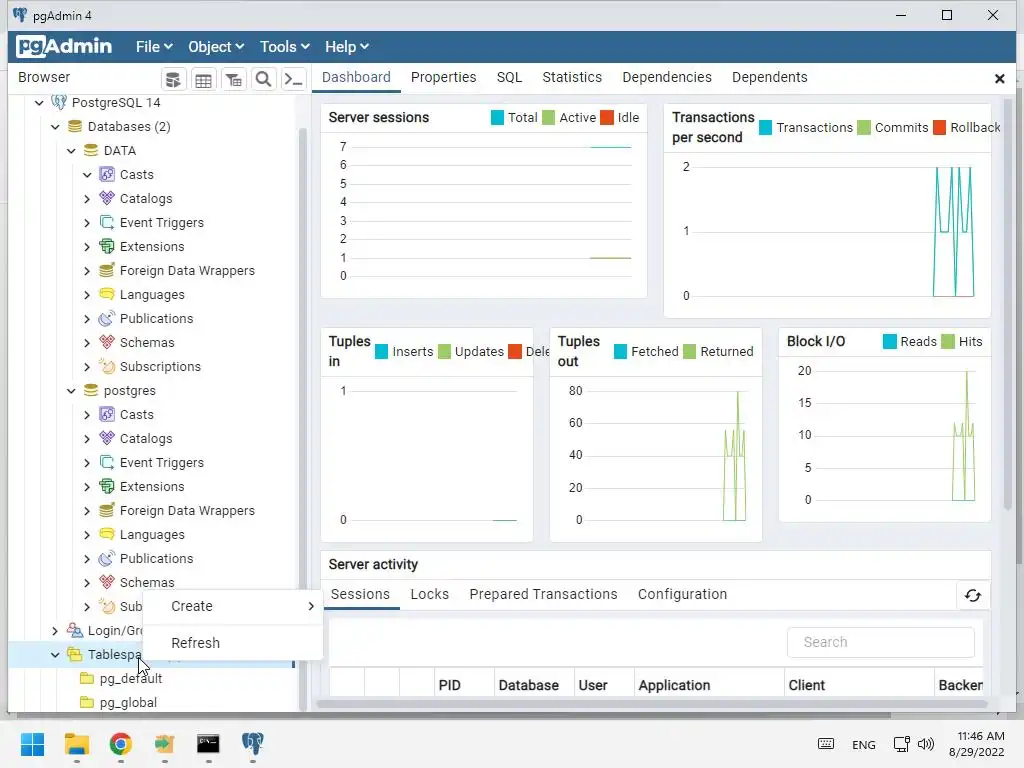Click the DATA database icon
The image size is (1024, 768).
(91, 151)
